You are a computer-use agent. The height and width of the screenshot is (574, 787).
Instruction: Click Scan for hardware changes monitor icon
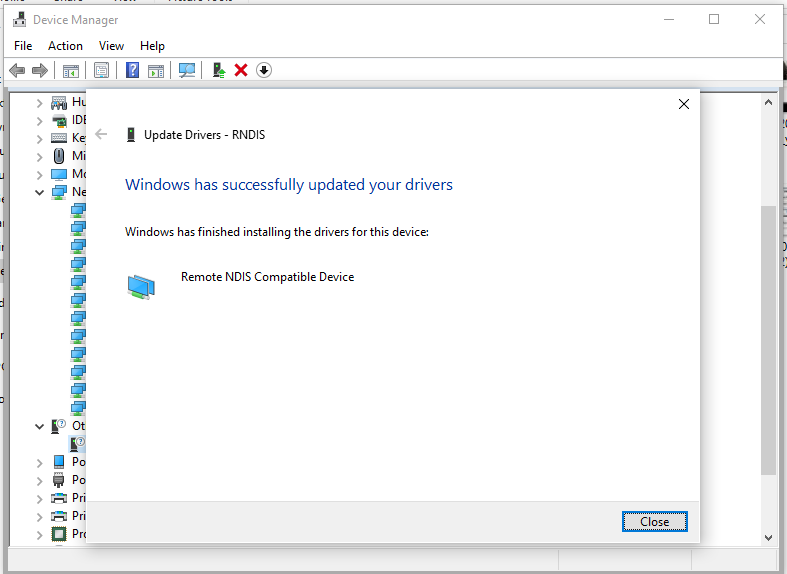coord(187,70)
